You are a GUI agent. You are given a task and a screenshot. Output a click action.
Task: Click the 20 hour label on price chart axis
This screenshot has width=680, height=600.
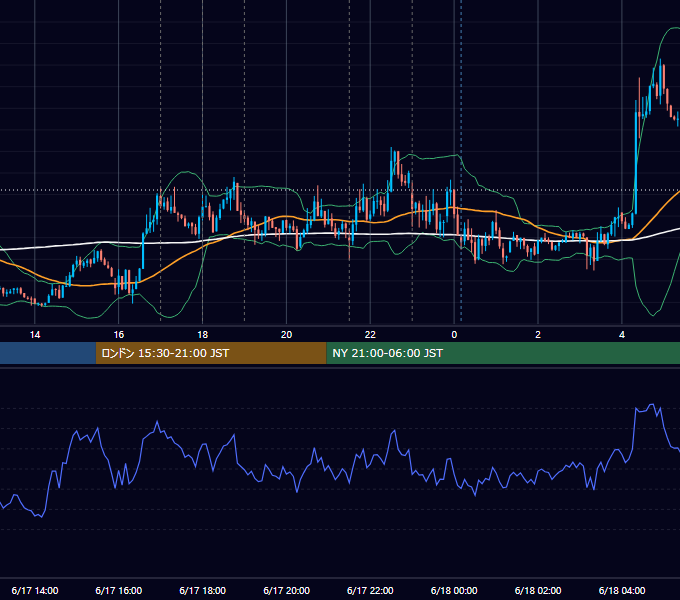(286, 335)
